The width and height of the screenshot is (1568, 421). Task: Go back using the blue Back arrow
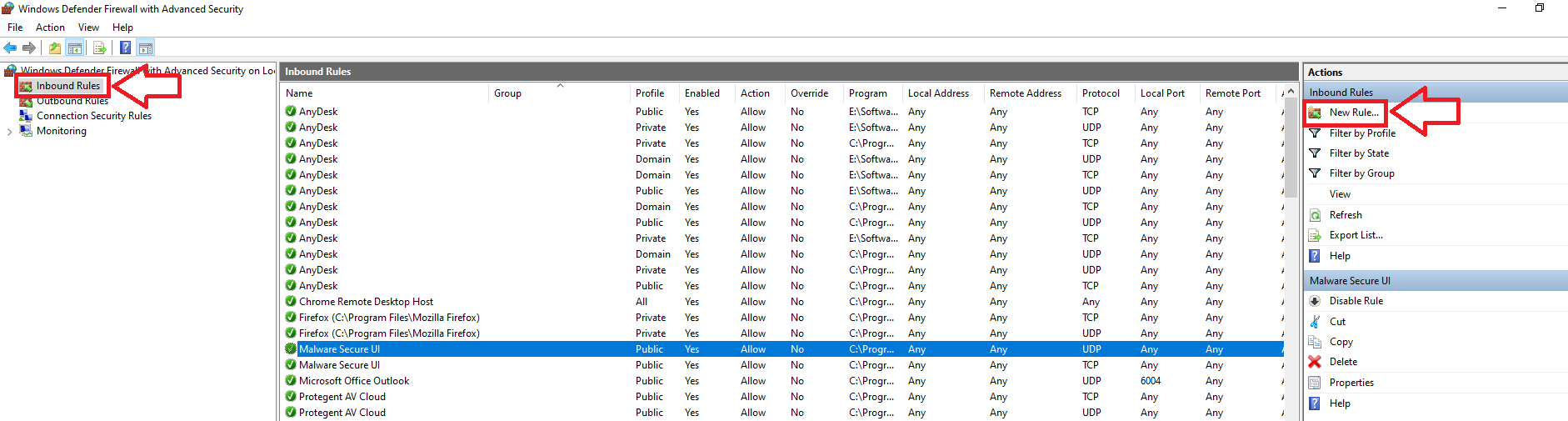pyautogui.click(x=10, y=48)
